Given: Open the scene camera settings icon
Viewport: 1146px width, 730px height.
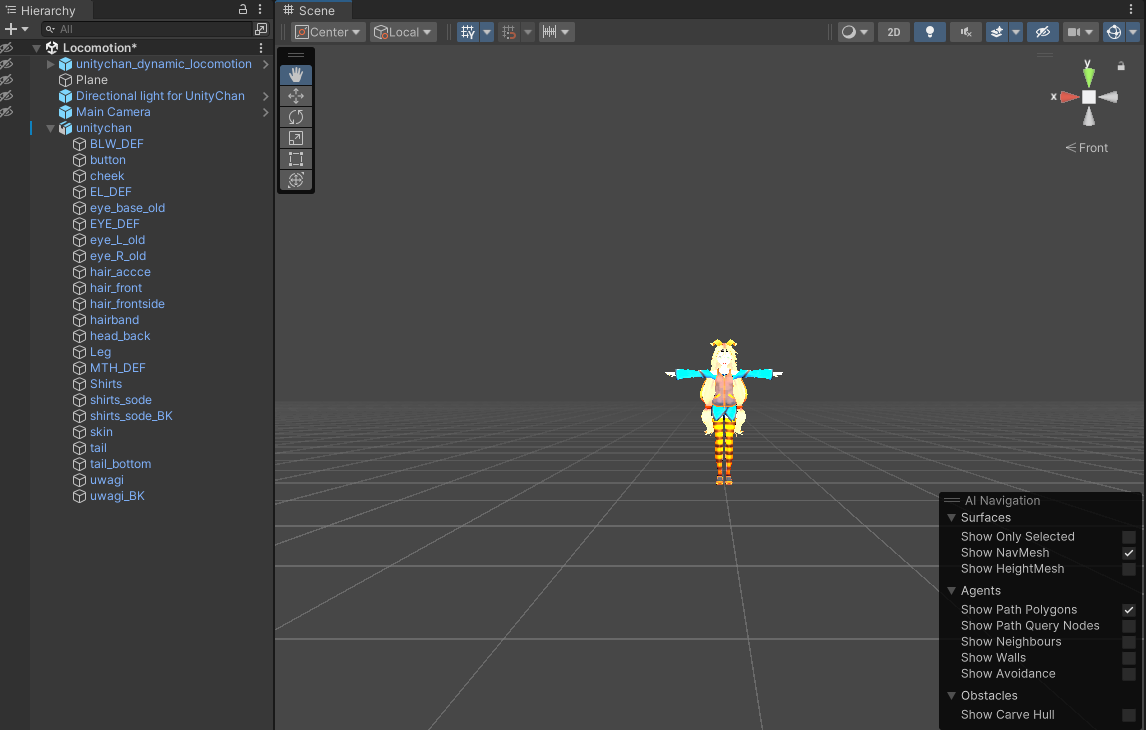Looking at the screenshot, I should 1074,32.
